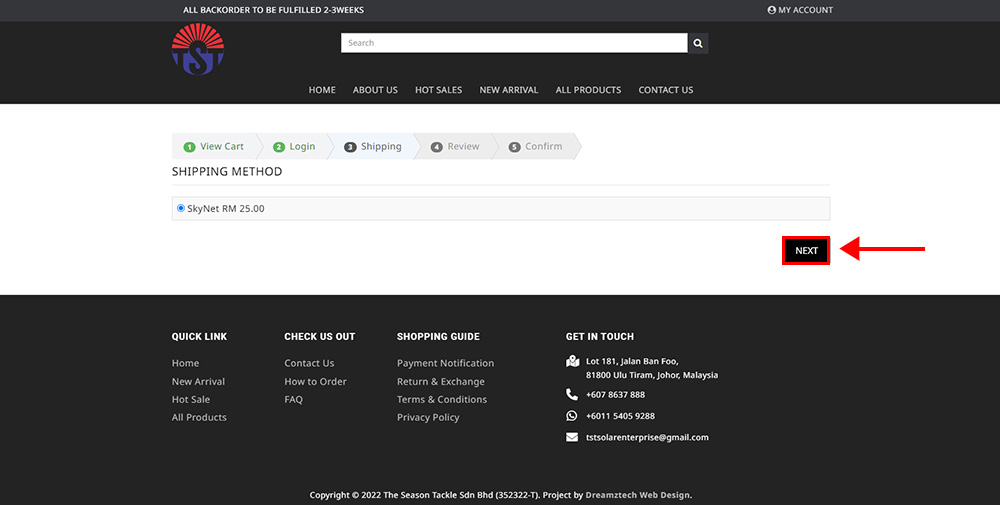Click WhatsApp number +6011 5405 9288

[621, 416]
